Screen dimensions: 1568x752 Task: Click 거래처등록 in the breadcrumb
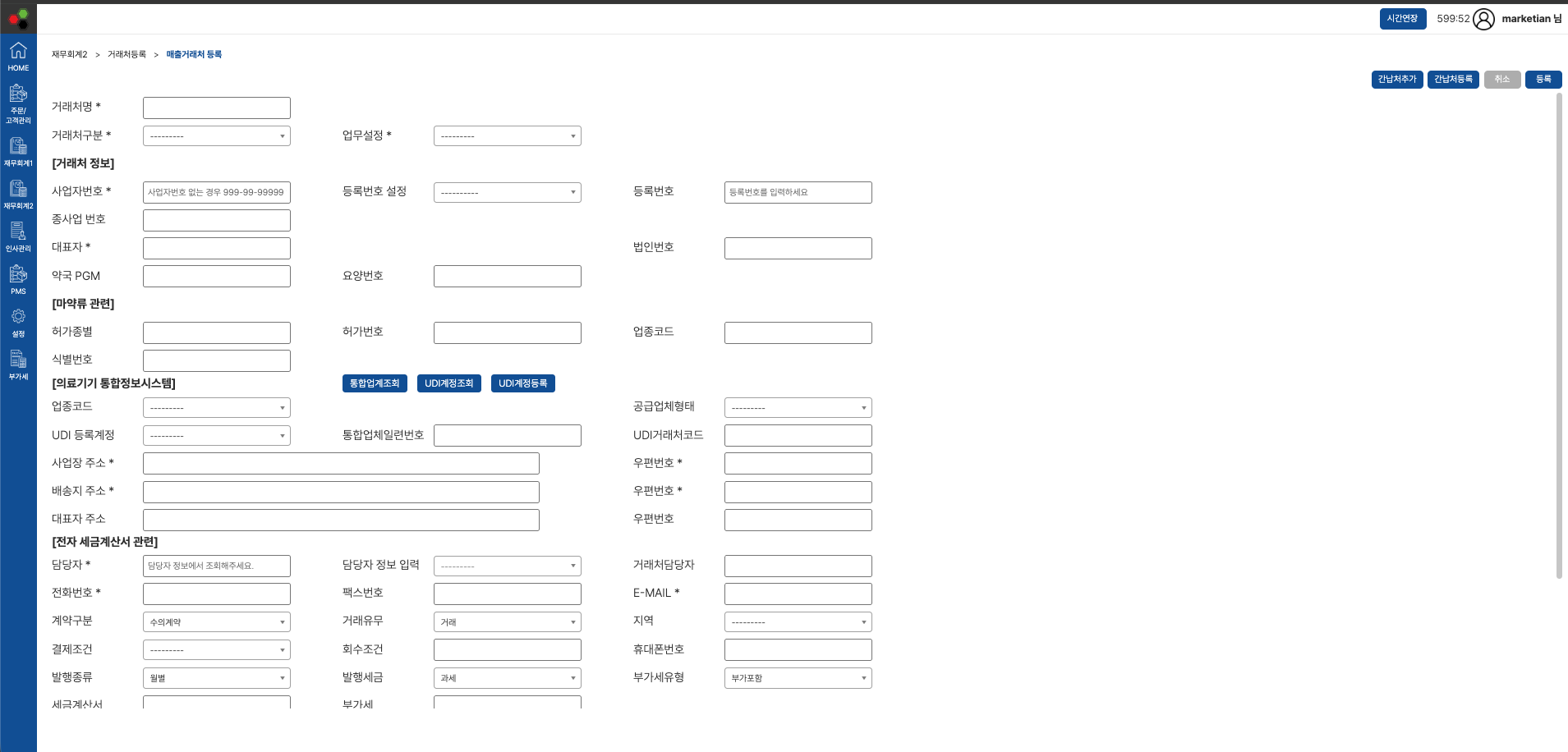point(126,54)
